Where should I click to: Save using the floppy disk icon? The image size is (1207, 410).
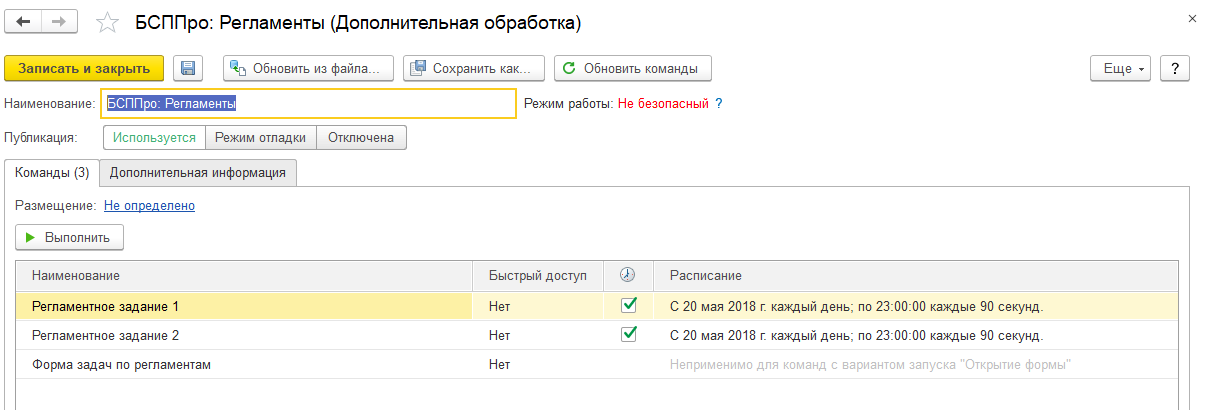tap(188, 68)
